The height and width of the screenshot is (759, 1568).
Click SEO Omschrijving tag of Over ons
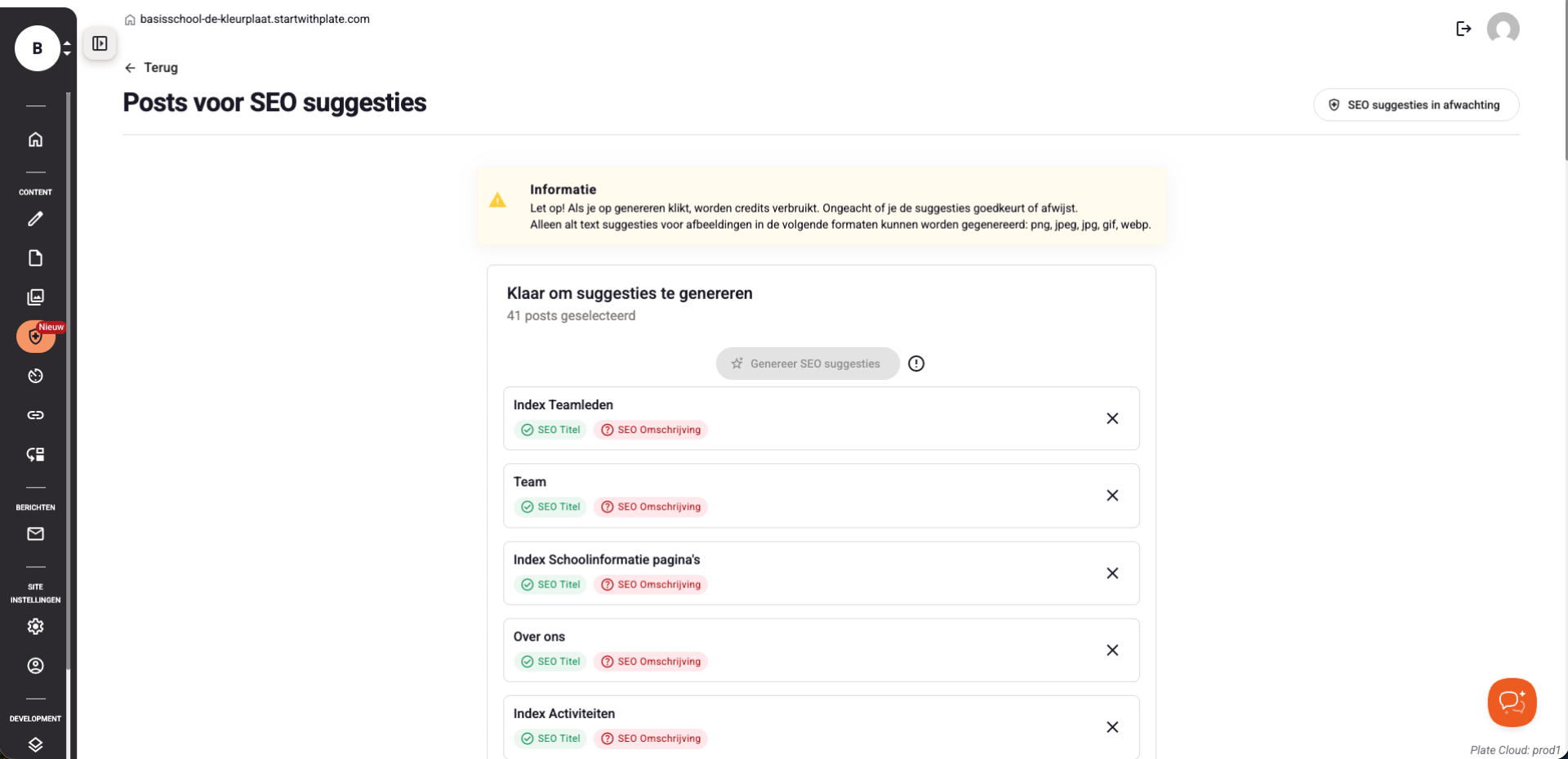coord(651,661)
